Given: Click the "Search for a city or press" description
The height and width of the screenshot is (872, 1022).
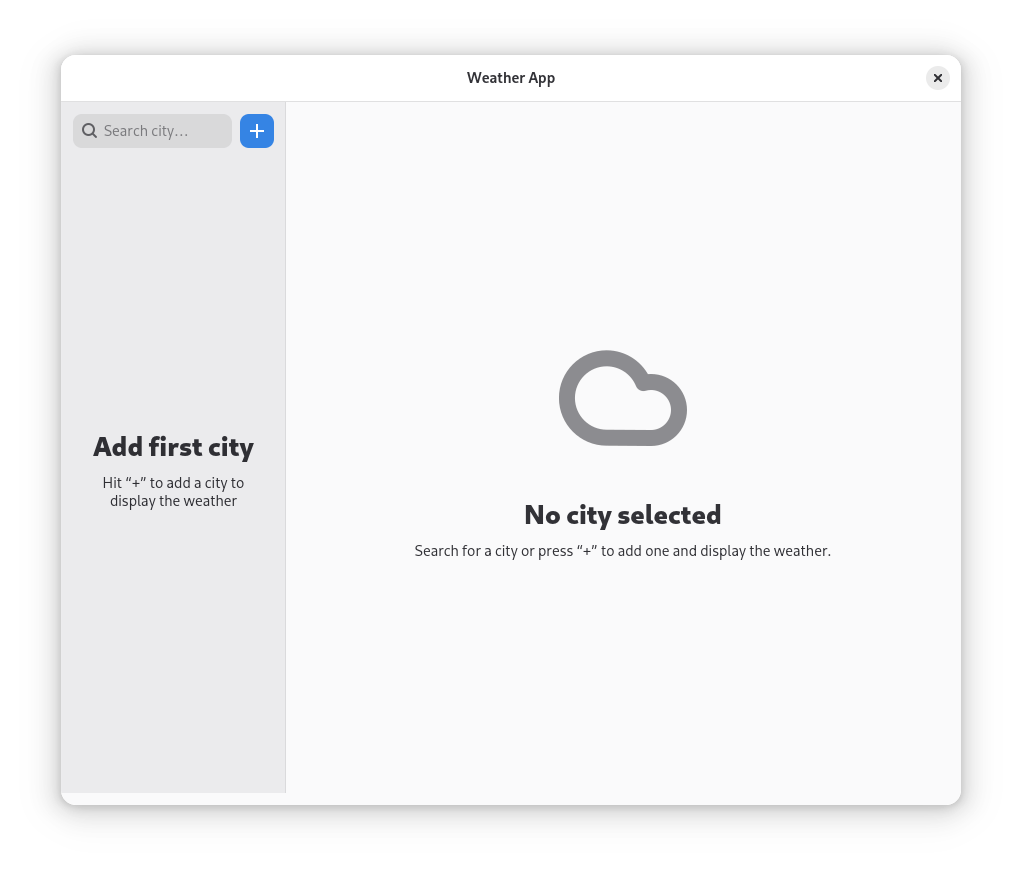Looking at the screenshot, I should coord(622,551).
